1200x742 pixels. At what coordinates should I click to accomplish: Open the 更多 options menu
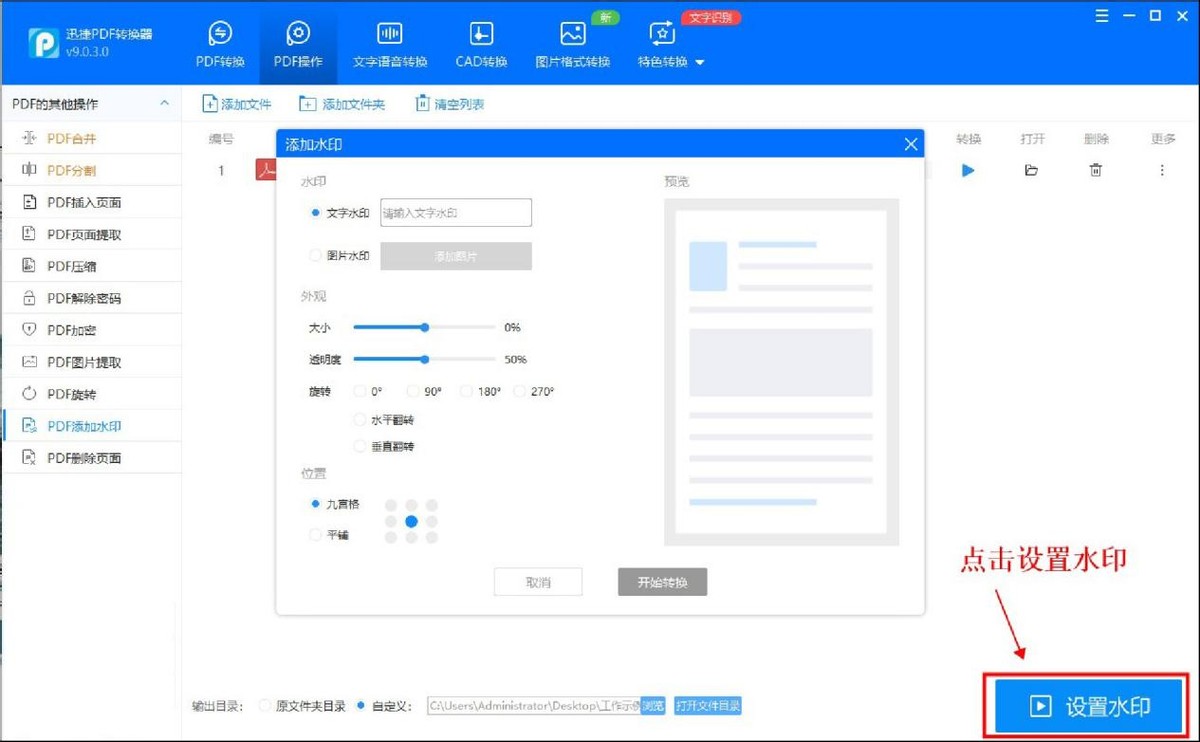point(1162,170)
